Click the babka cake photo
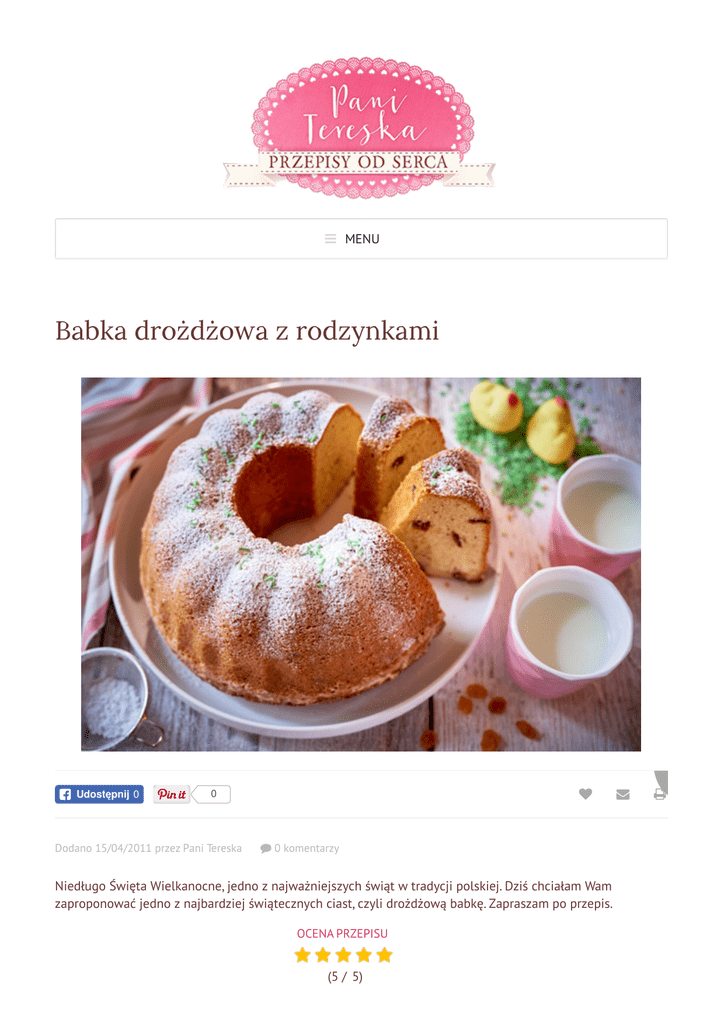This screenshot has height=1024, width=724. pyautogui.click(x=361, y=564)
